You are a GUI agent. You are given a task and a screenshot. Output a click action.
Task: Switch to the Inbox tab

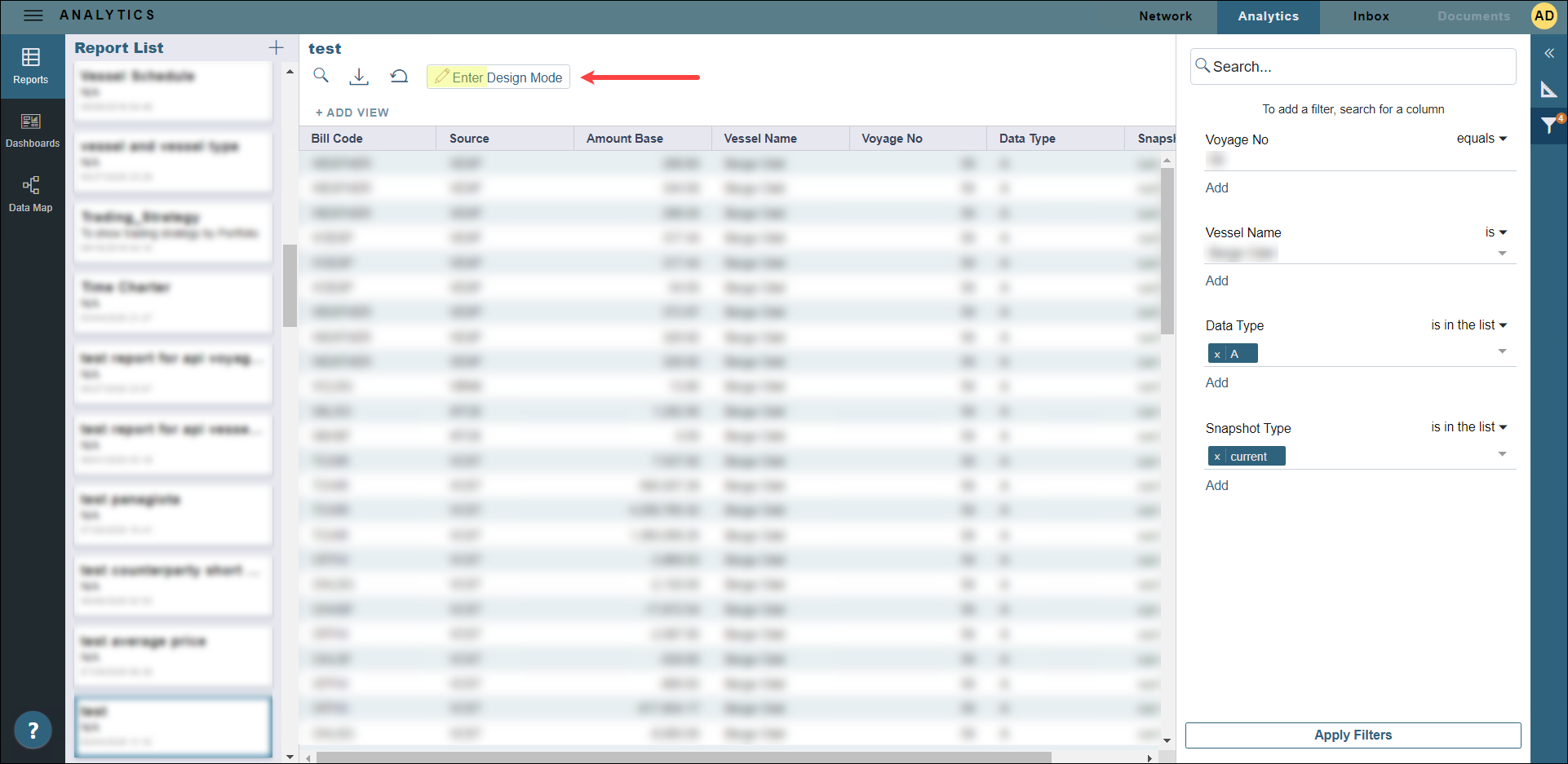point(1371,16)
